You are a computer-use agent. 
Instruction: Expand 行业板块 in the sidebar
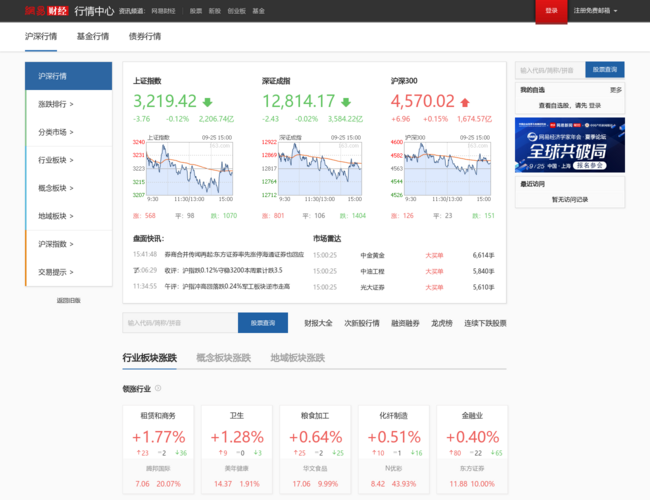pyautogui.click(x=56, y=160)
